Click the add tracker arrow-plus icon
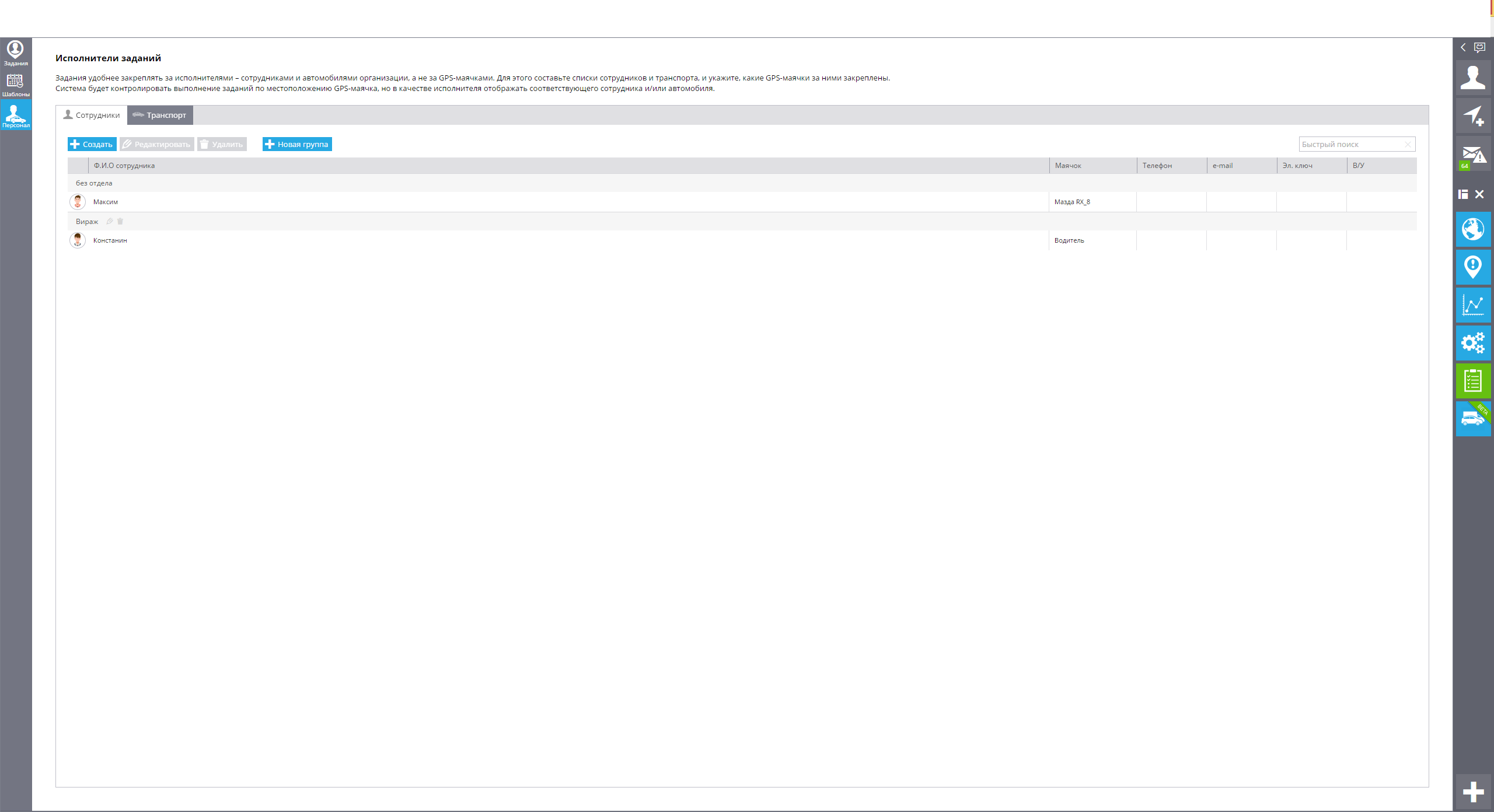1494x812 pixels. 1473,116
